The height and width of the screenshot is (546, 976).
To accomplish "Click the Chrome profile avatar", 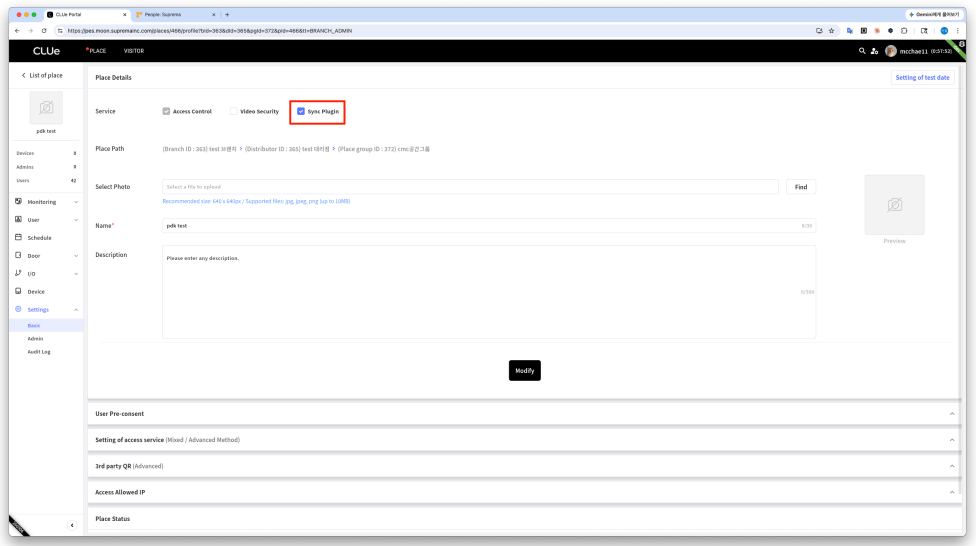I will [944, 31].
